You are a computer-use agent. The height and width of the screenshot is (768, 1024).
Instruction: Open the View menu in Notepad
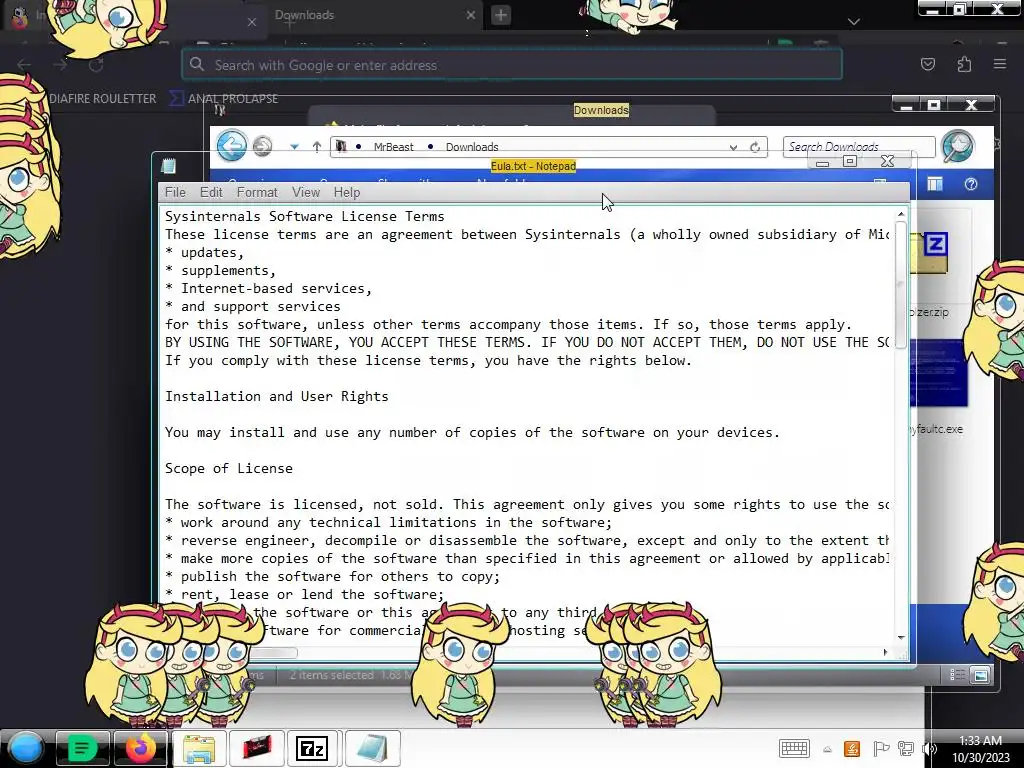click(x=306, y=192)
